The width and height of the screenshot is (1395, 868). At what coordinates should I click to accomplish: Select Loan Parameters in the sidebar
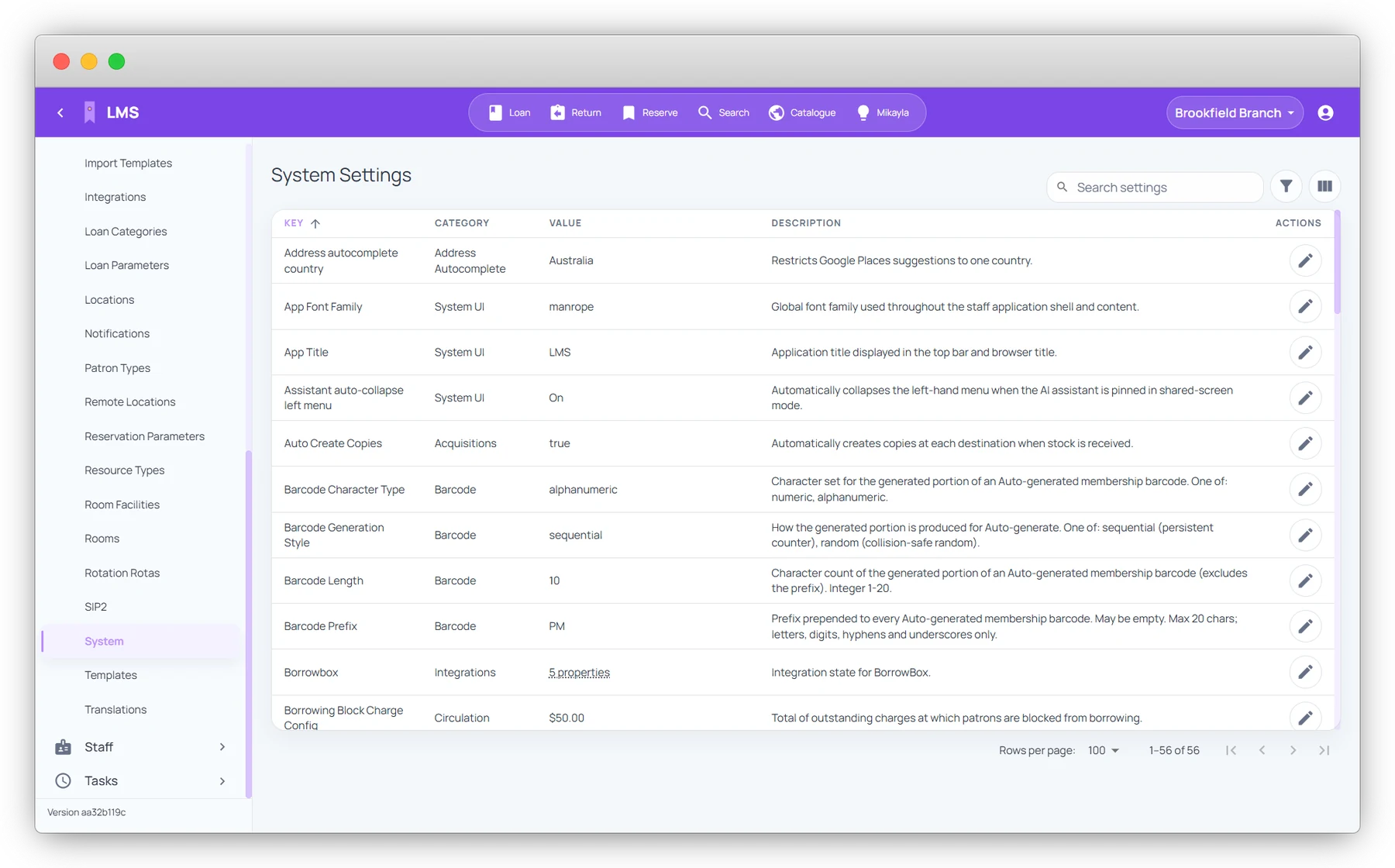[126, 265]
